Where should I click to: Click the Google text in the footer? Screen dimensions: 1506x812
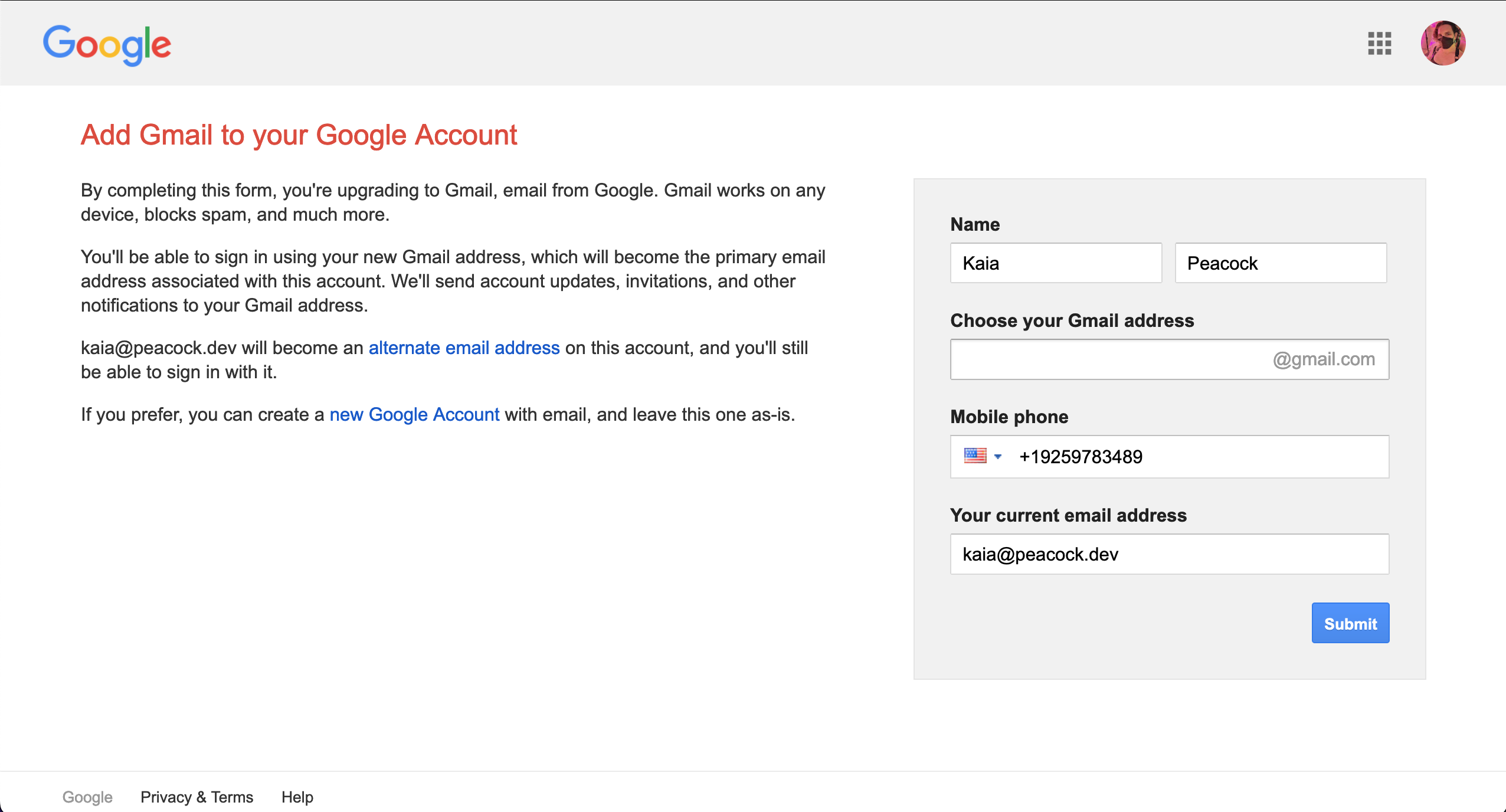point(87,797)
